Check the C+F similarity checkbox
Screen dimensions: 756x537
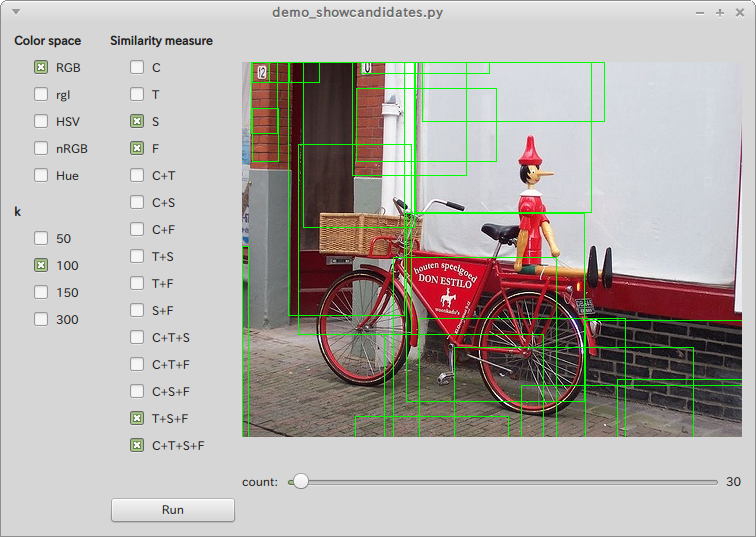137,229
